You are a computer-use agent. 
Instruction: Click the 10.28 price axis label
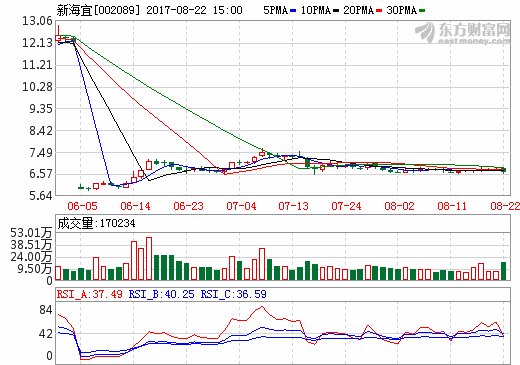pos(37,87)
